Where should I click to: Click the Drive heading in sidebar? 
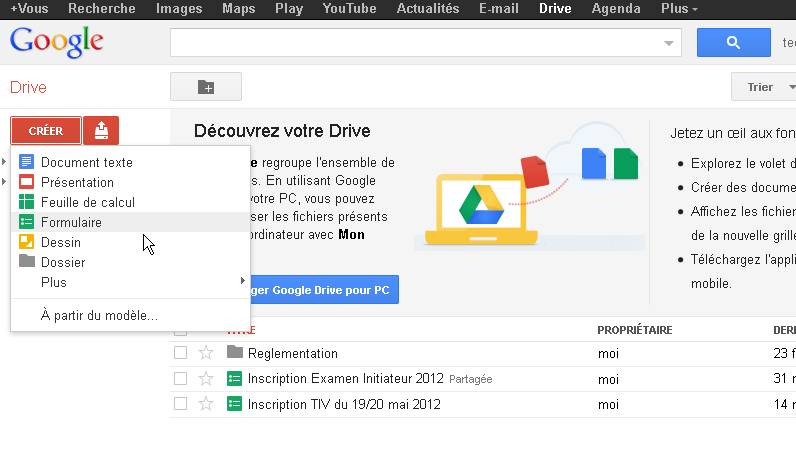pyautogui.click(x=28, y=87)
